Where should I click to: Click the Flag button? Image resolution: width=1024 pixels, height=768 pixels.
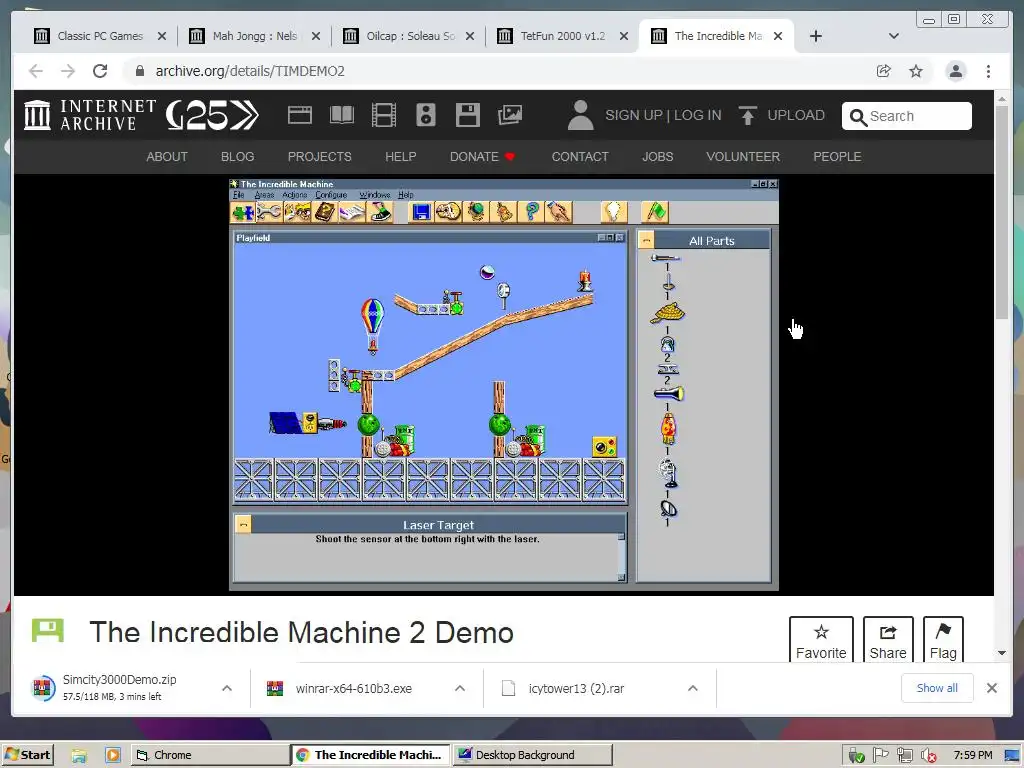943,639
